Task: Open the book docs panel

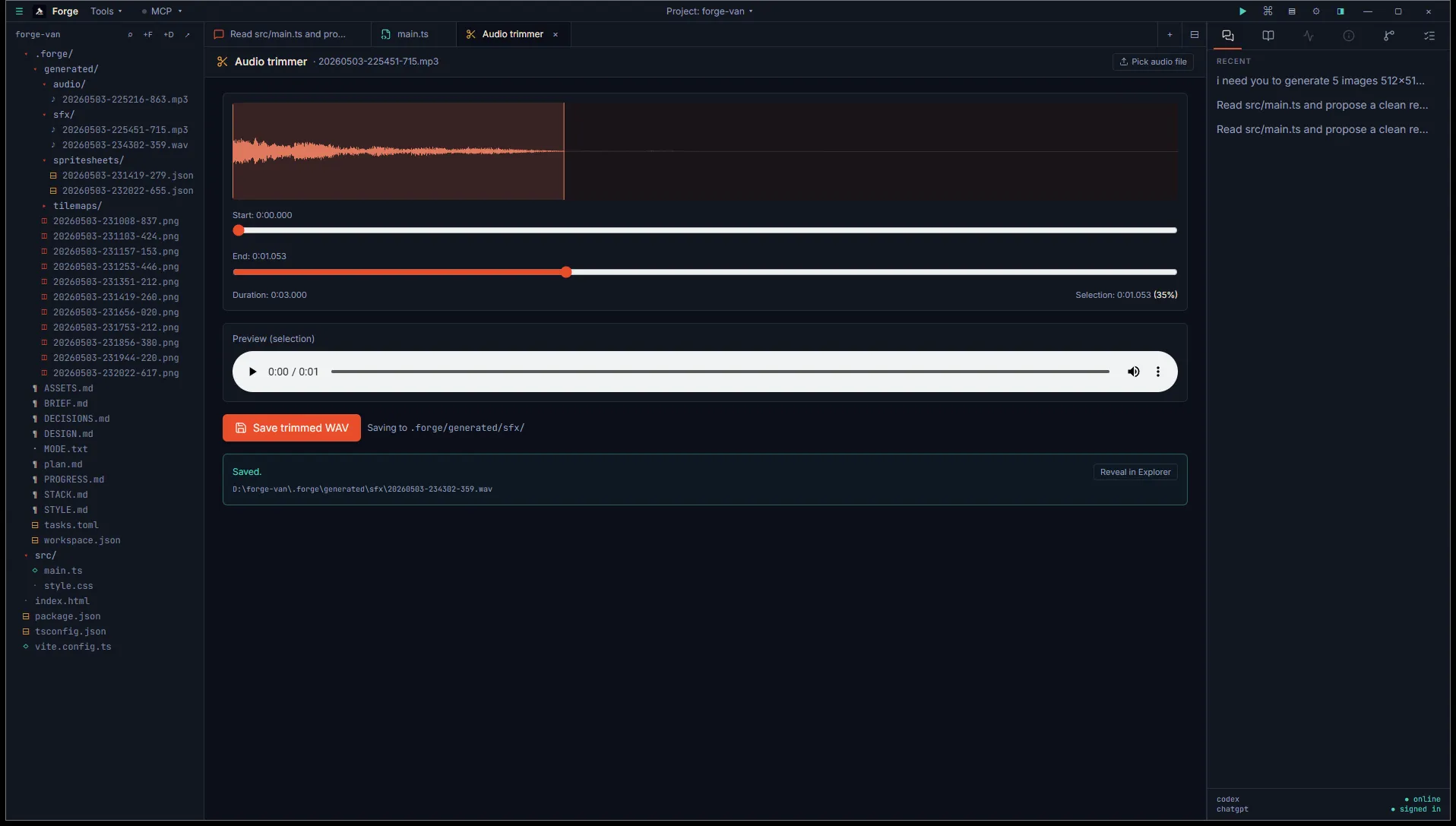Action: click(1268, 36)
